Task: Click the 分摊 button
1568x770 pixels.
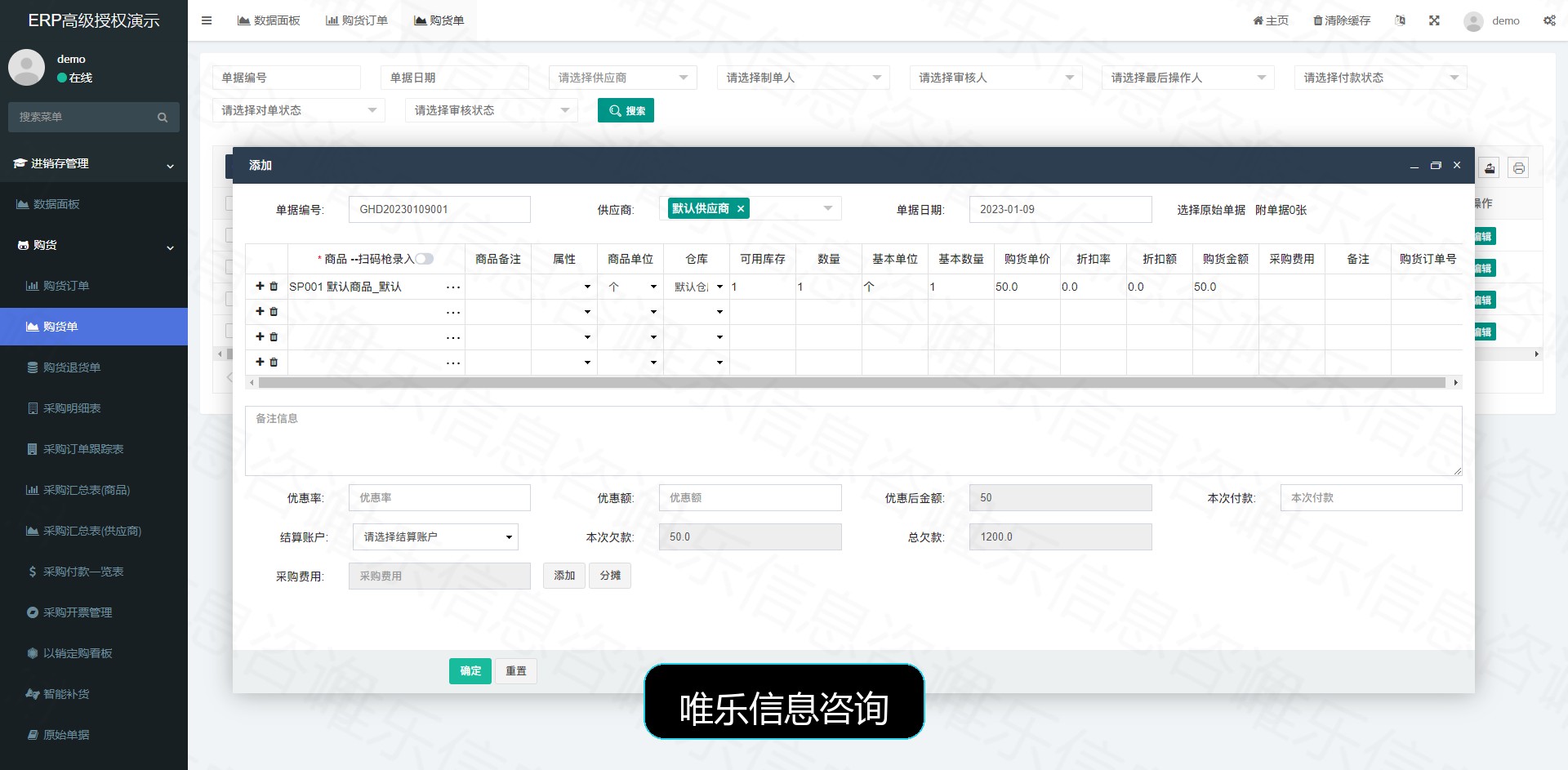Action: point(610,576)
